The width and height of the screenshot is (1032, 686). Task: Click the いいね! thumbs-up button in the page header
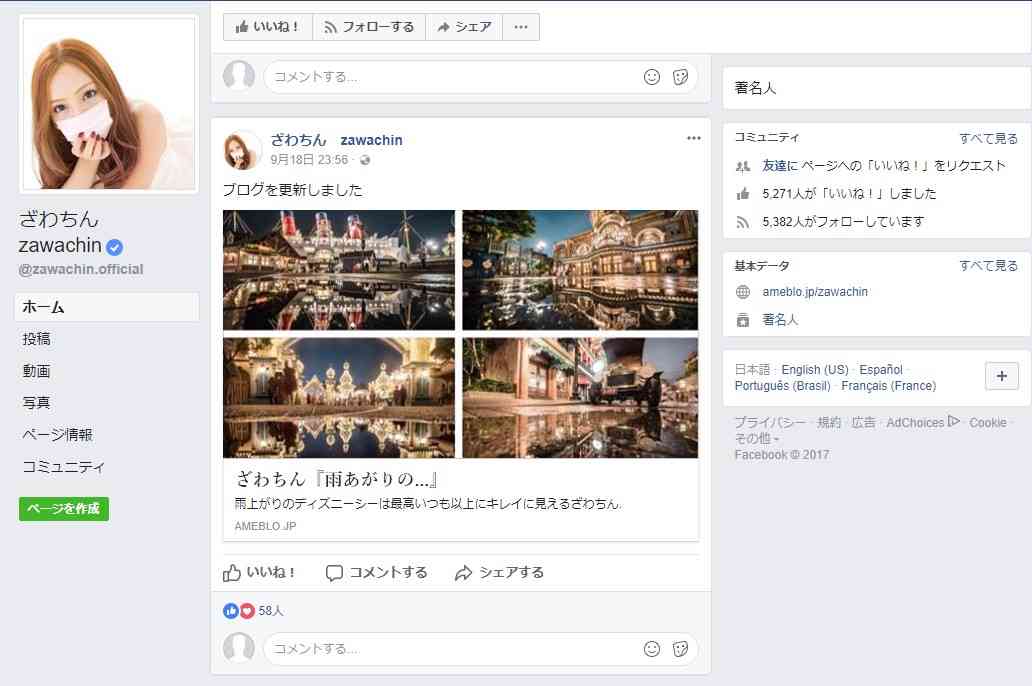[x=267, y=27]
